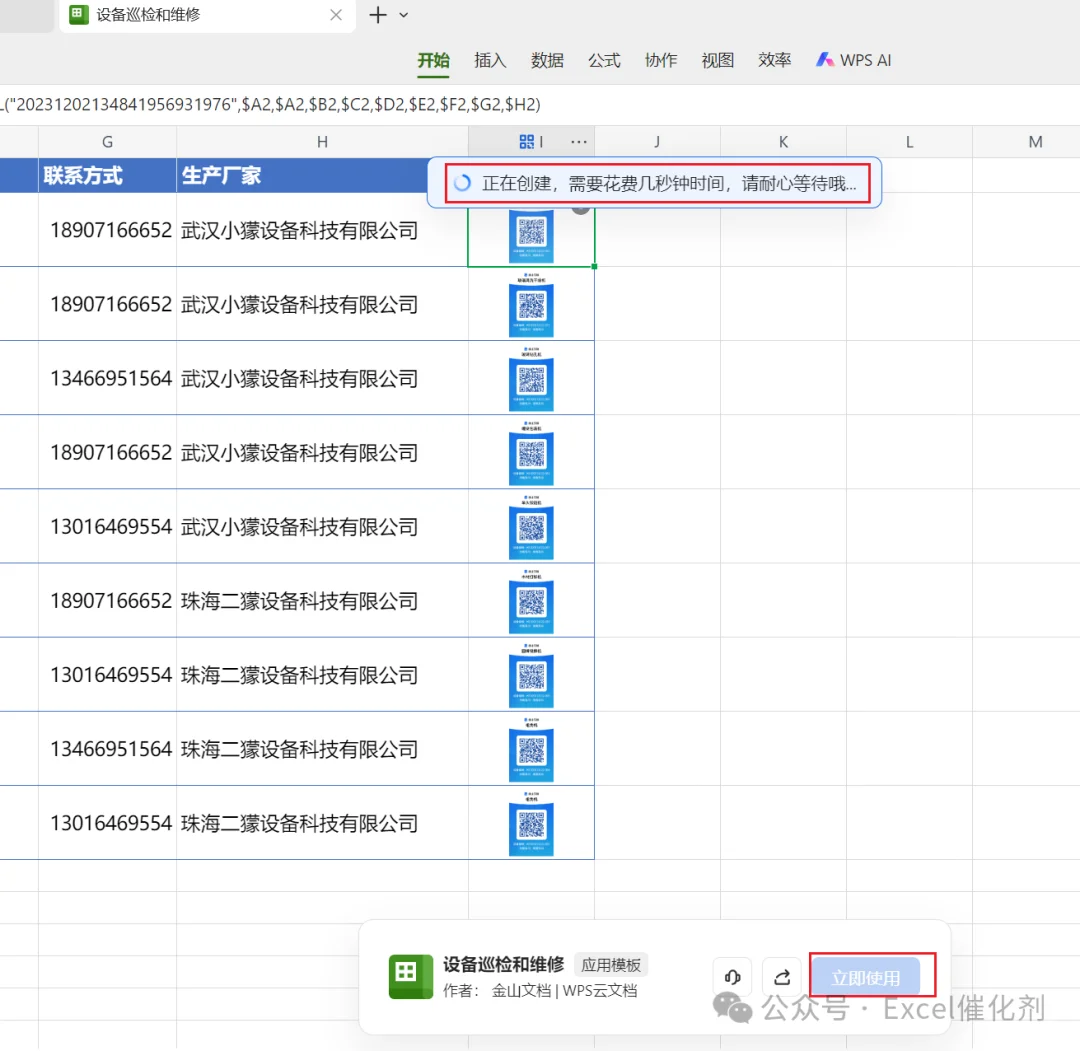Image resolution: width=1080 pixels, height=1051 pixels.
Task: Switch to the 数据 tab
Action: [548, 61]
